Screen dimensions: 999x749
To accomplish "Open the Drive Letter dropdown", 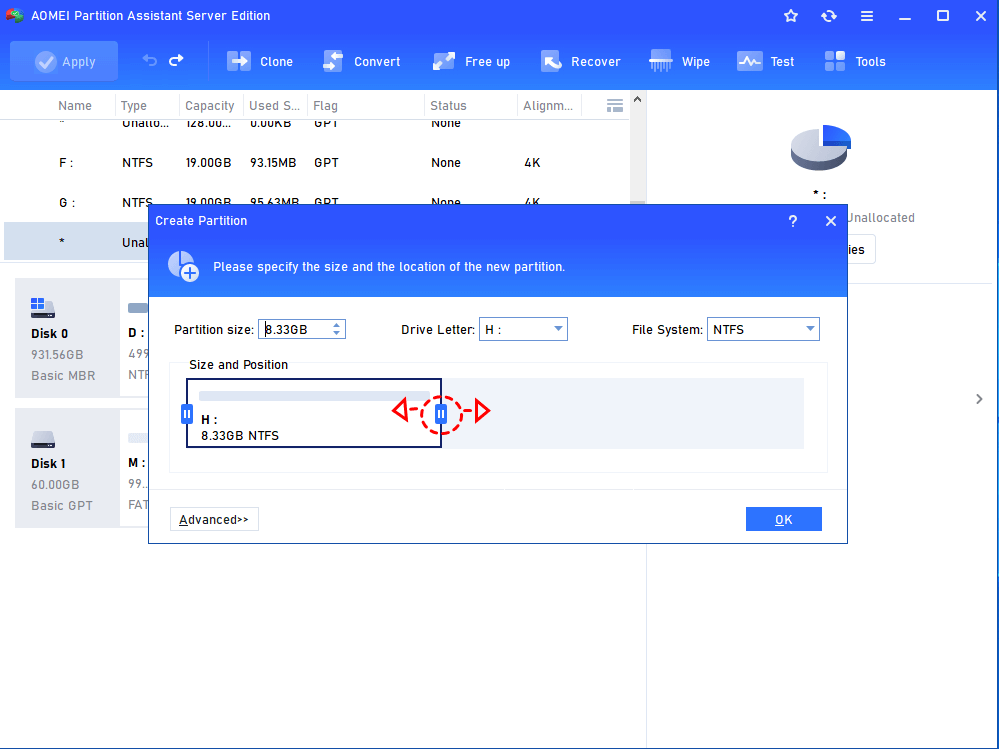I will [523, 329].
